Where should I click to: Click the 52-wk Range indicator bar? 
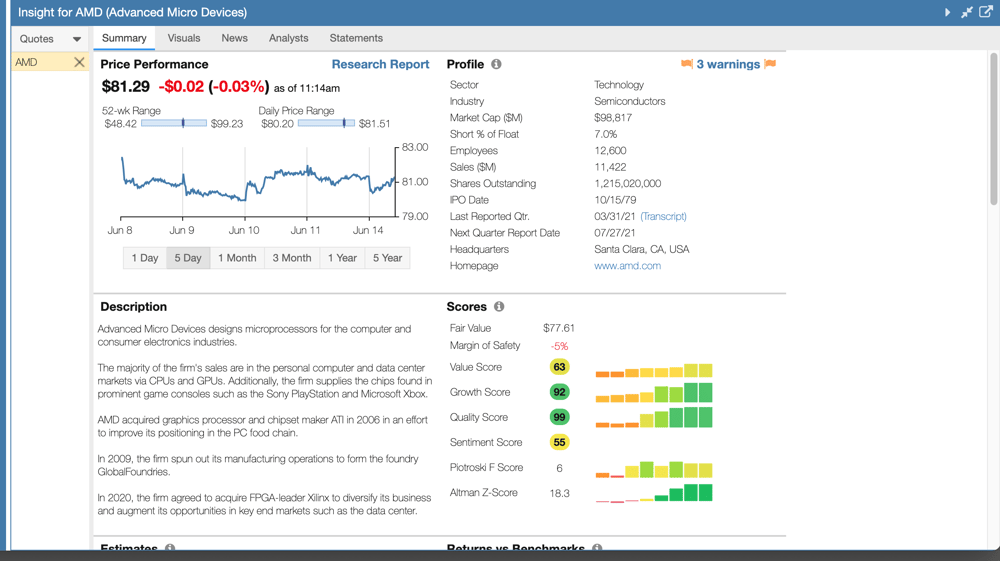pos(173,123)
